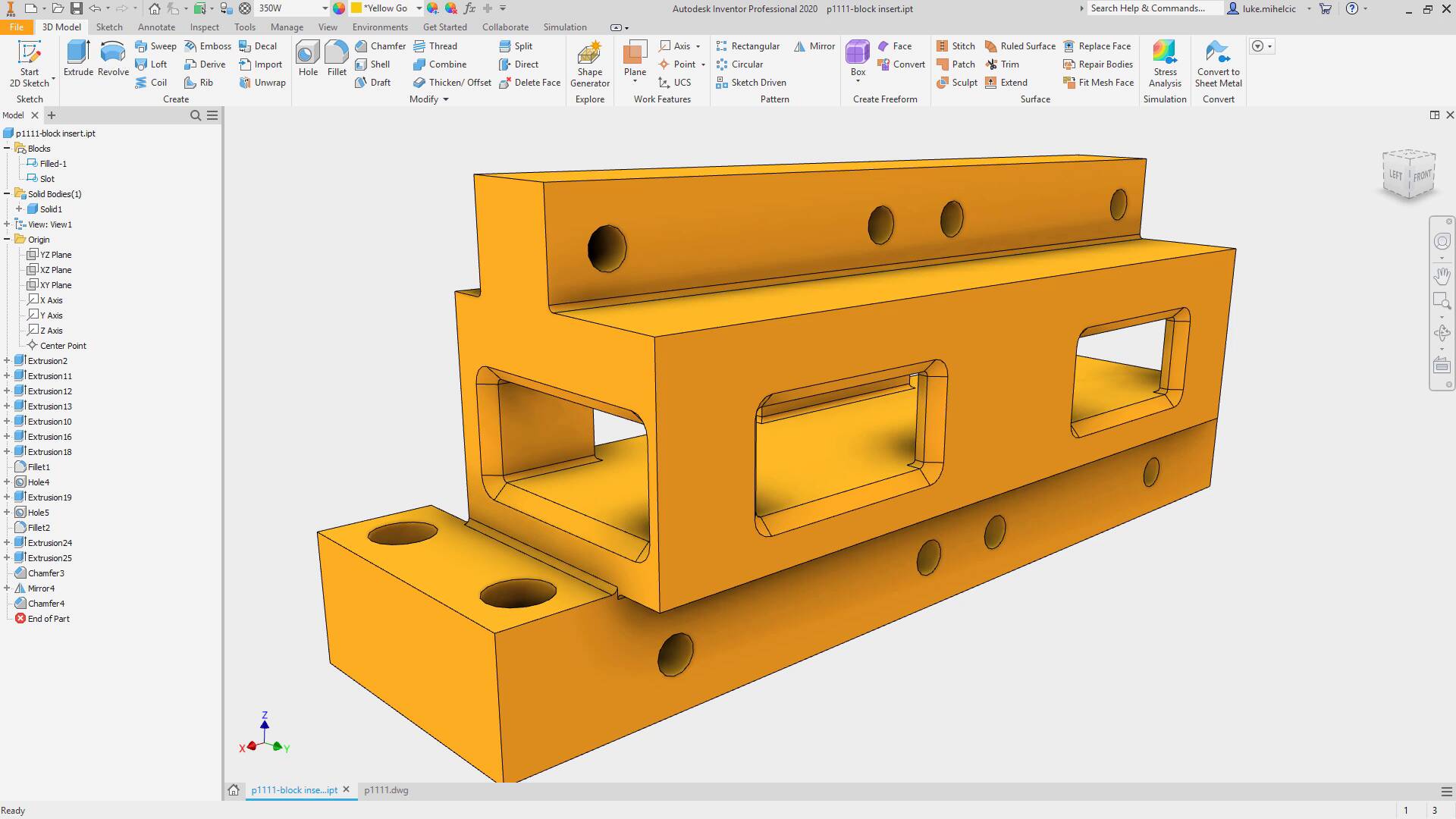The width and height of the screenshot is (1456, 819).
Task: Select the Stitch surface tool
Action: (956, 45)
